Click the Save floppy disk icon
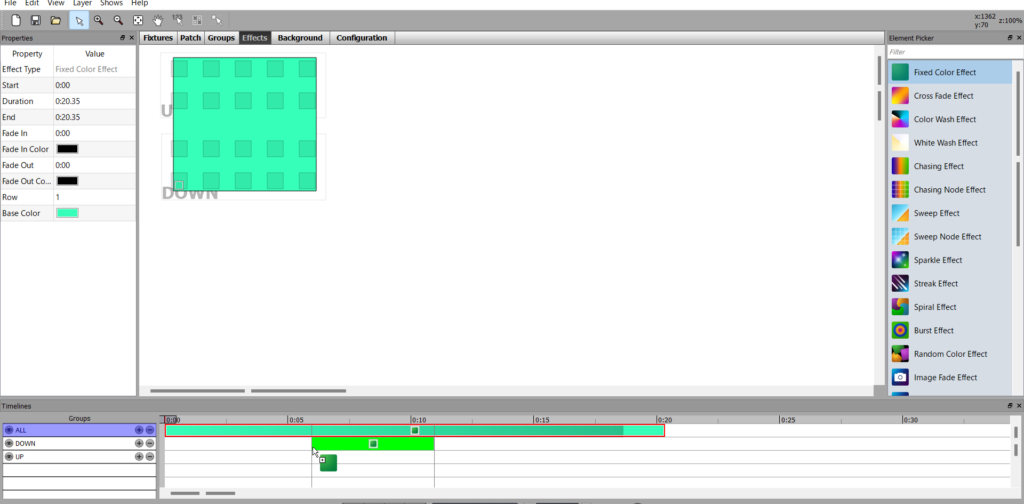Image resolution: width=1024 pixels, height=504 pixels. click(x=35, y=20)
